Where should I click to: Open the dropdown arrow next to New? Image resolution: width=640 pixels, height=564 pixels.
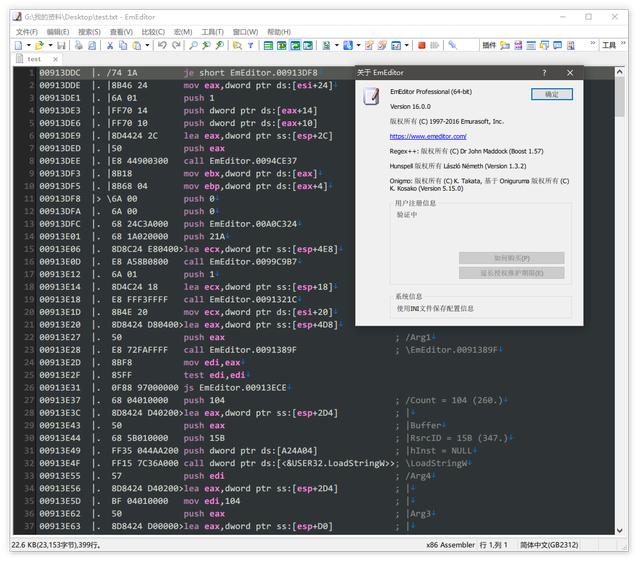pyautogui.click(x=29, y=45)
